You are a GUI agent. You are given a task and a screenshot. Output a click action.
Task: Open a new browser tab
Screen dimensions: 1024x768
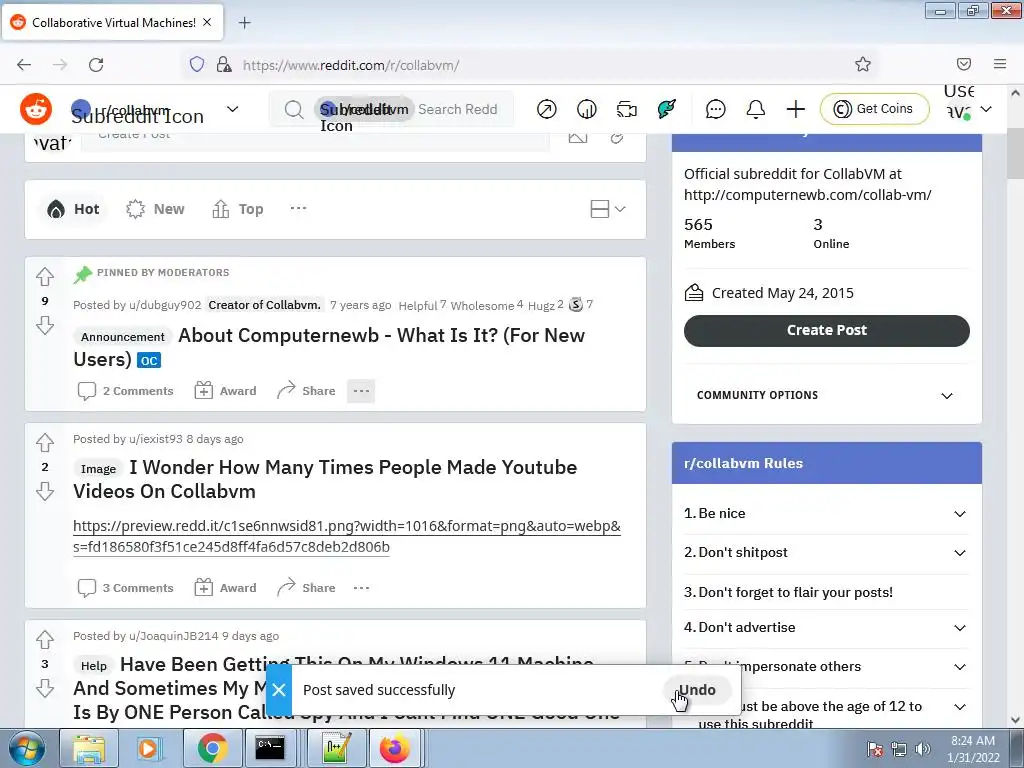point(244,23)
